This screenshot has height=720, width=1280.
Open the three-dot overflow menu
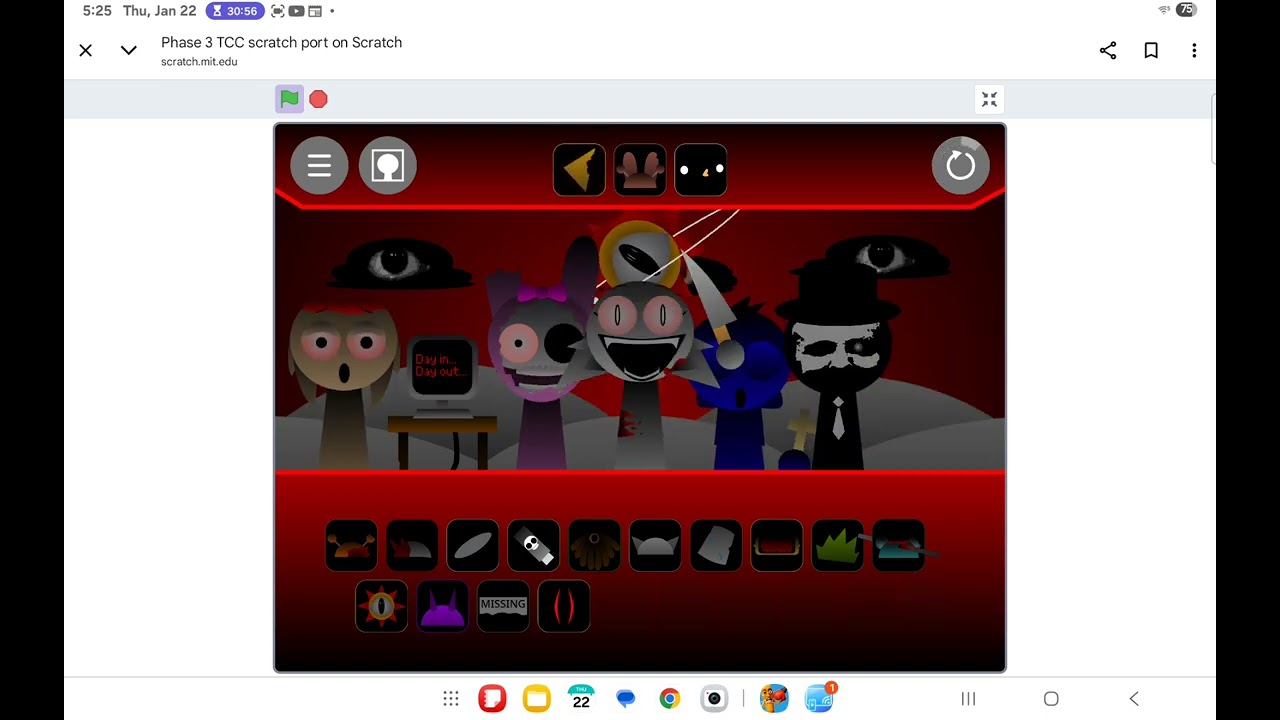[x=1194, y=50]
